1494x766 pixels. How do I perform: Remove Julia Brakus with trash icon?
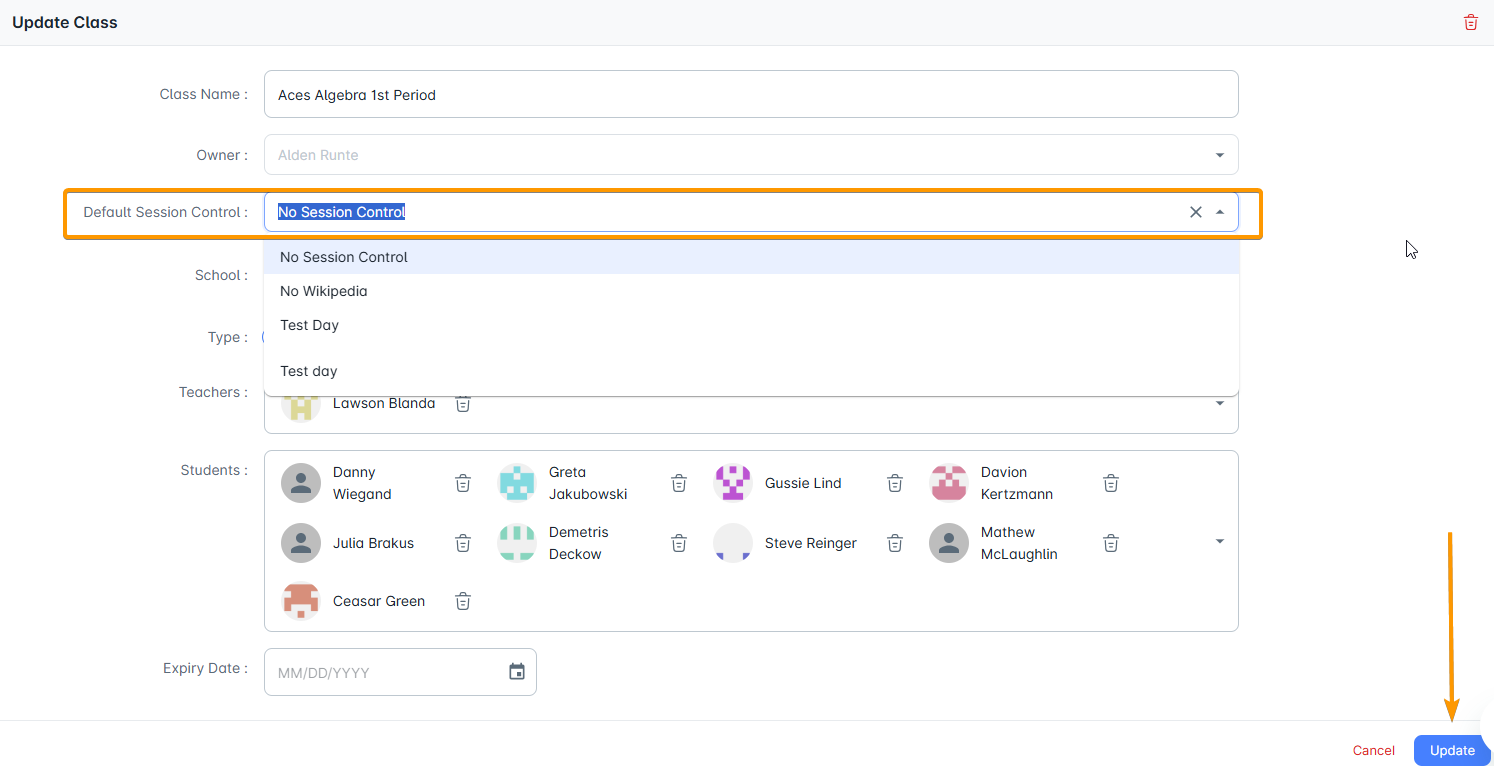463,543
